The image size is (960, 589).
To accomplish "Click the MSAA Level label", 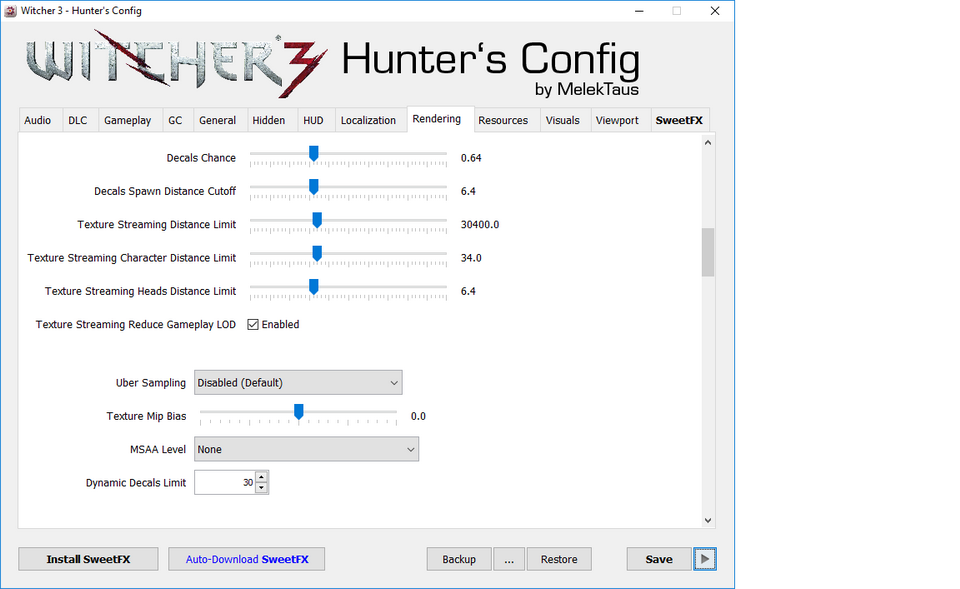I will [158, 449].
